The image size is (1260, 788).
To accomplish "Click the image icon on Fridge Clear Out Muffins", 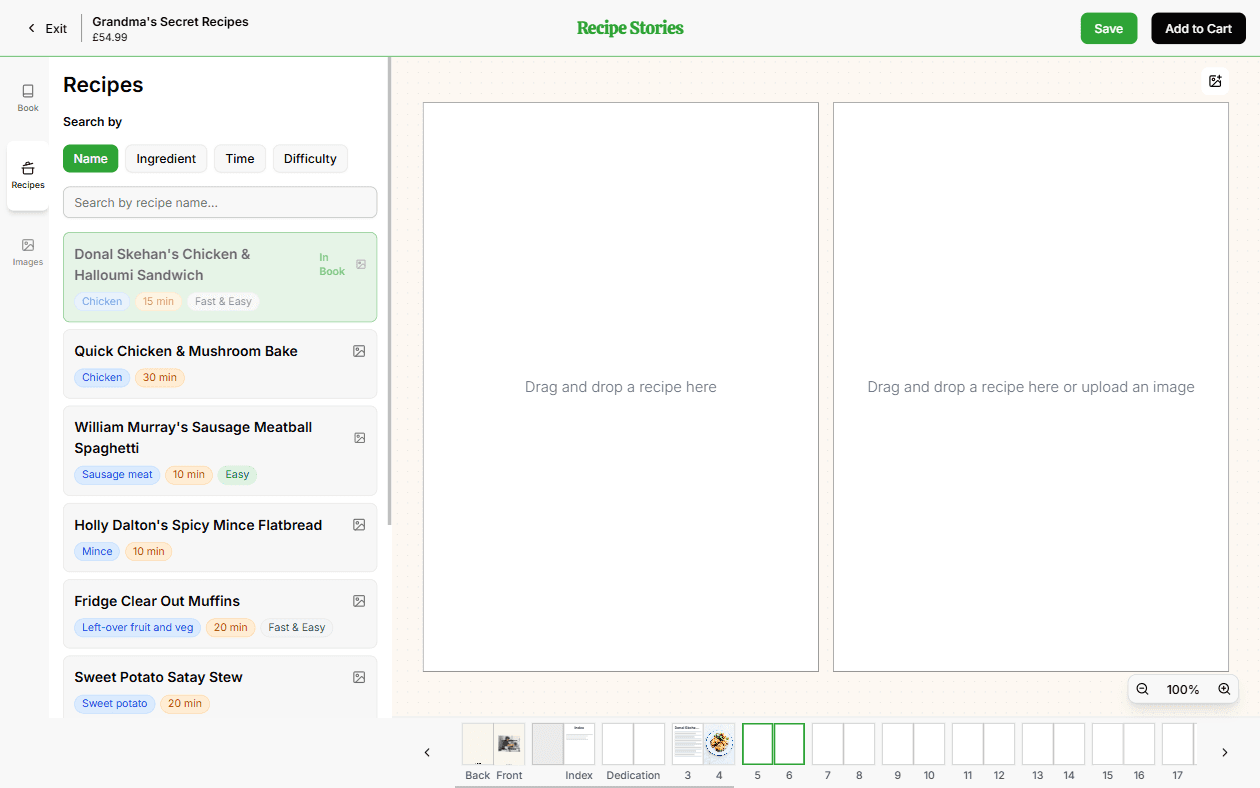I will (359, 601).
